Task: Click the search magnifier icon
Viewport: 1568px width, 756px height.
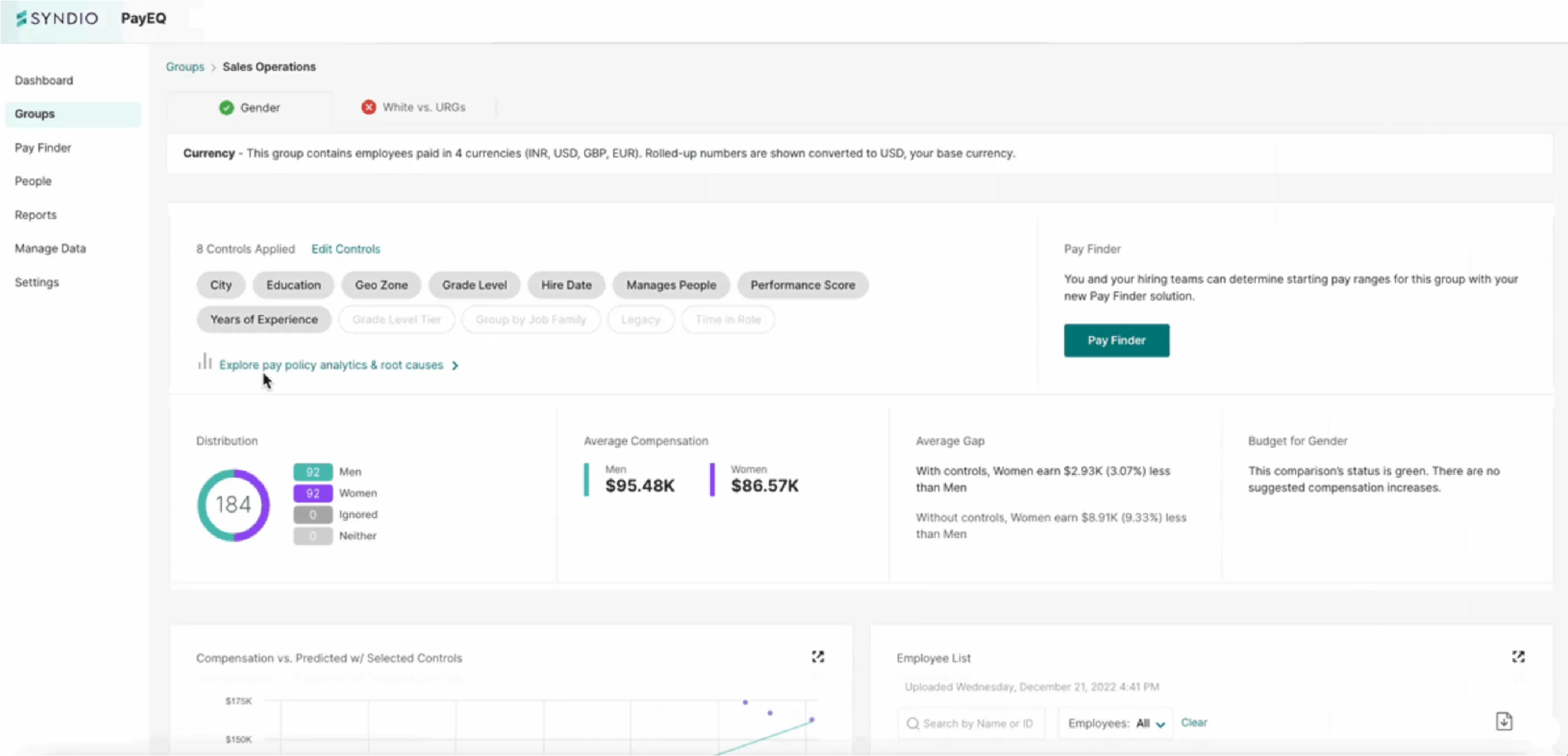Action: click(912, 723)
